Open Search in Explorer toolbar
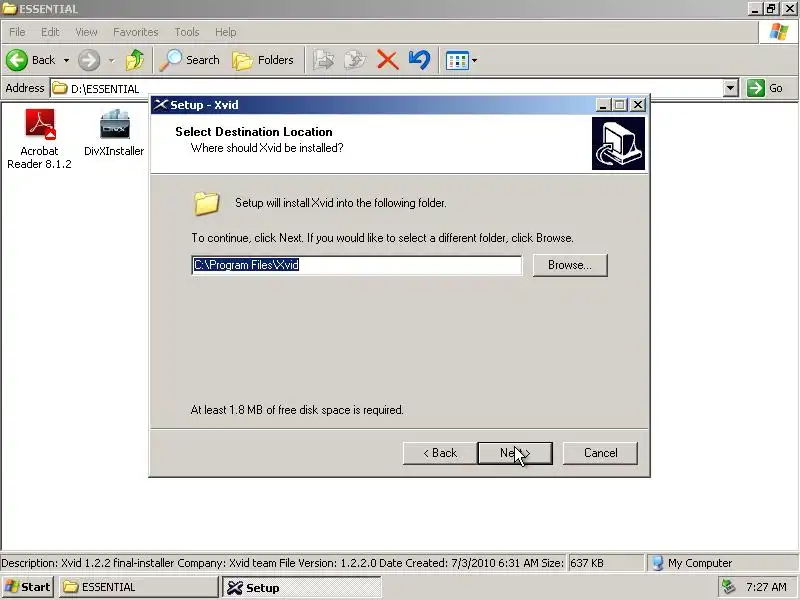This screenshot has width=800, height=600. (190, 60)
